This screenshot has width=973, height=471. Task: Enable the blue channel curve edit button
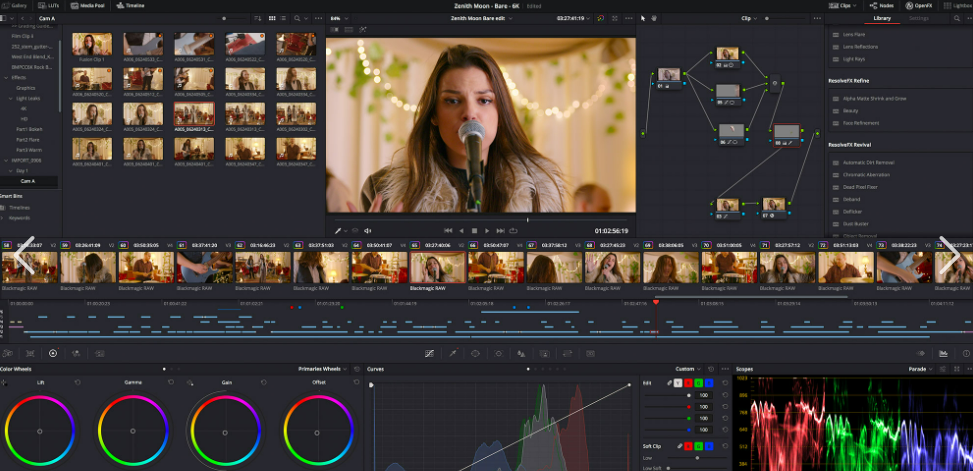[709, 383]
